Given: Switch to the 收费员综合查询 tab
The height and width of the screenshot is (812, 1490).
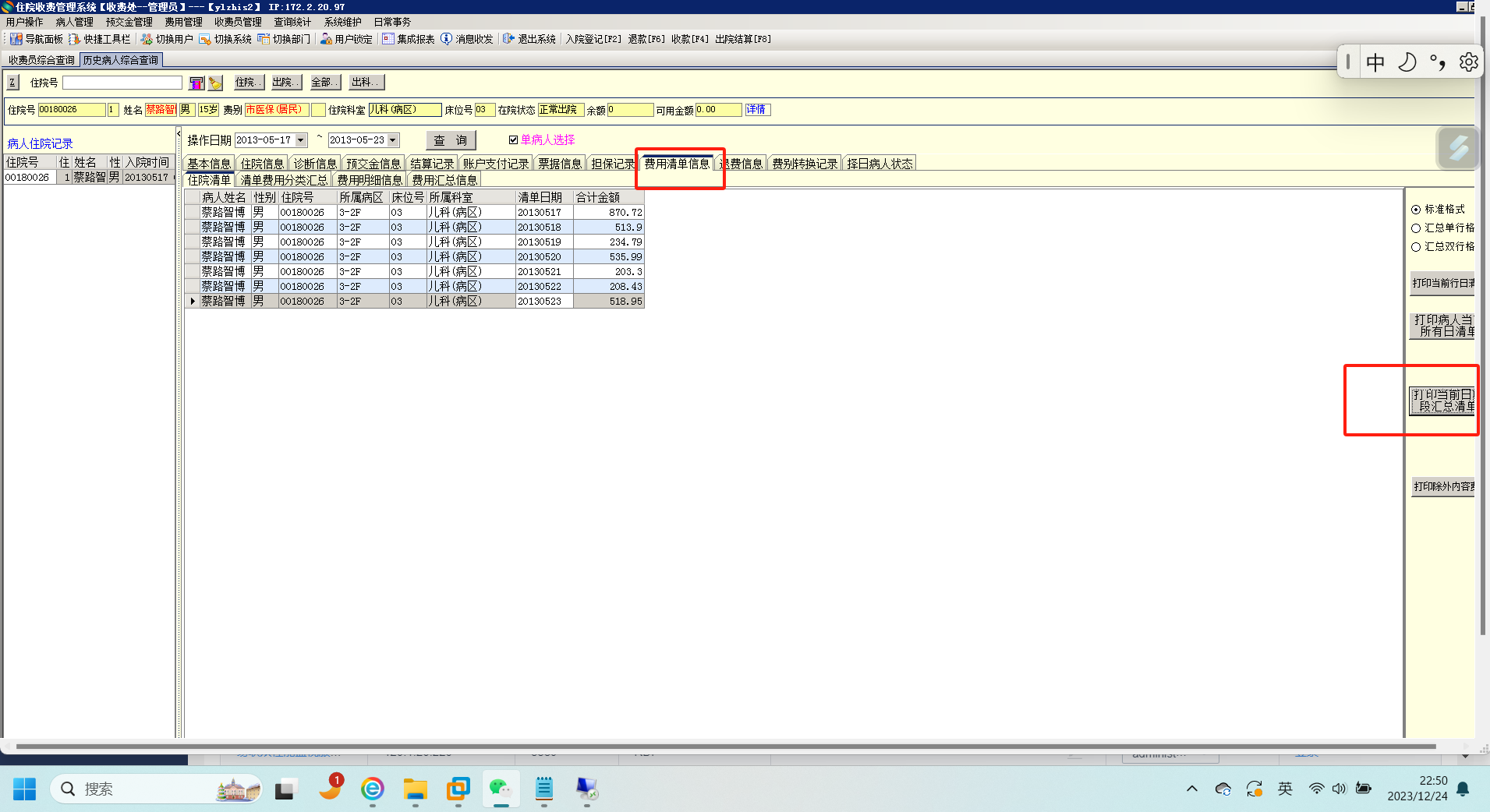Looking at the screenshot, I should pyautogui.click(x=41, y=60).
